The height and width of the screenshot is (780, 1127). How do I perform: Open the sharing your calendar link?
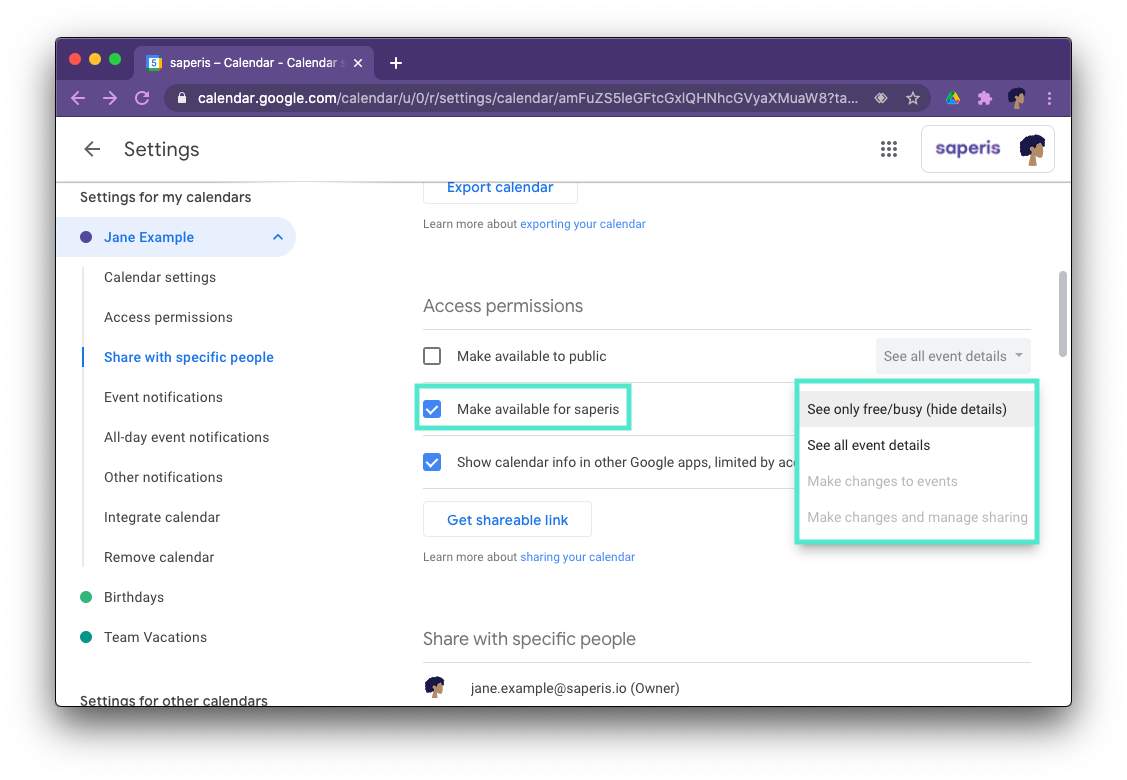point(578,557)
